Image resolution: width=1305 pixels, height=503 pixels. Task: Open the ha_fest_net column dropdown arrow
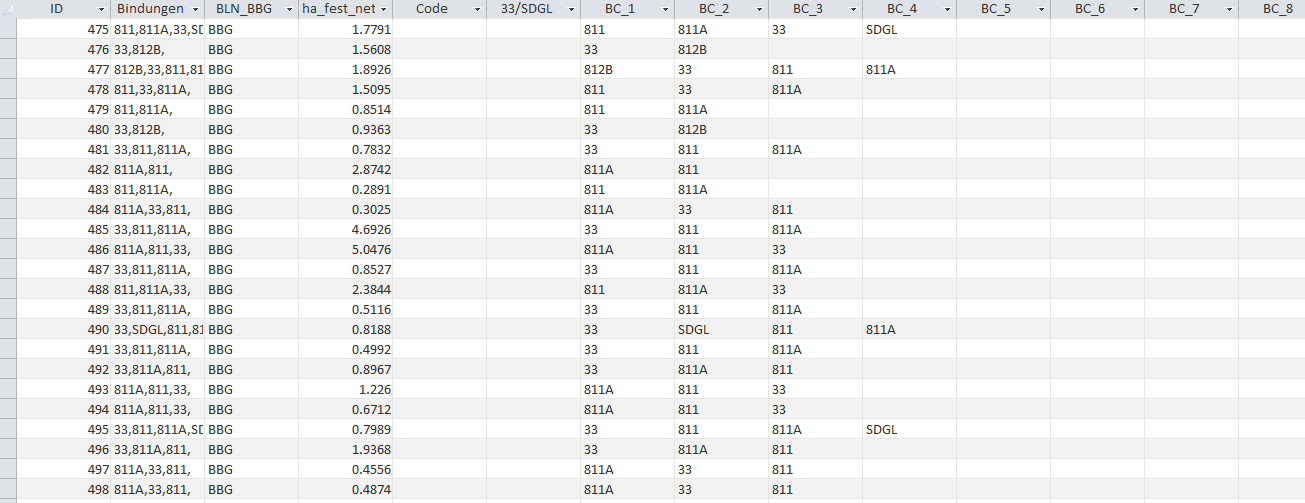(x=383, y=9)
